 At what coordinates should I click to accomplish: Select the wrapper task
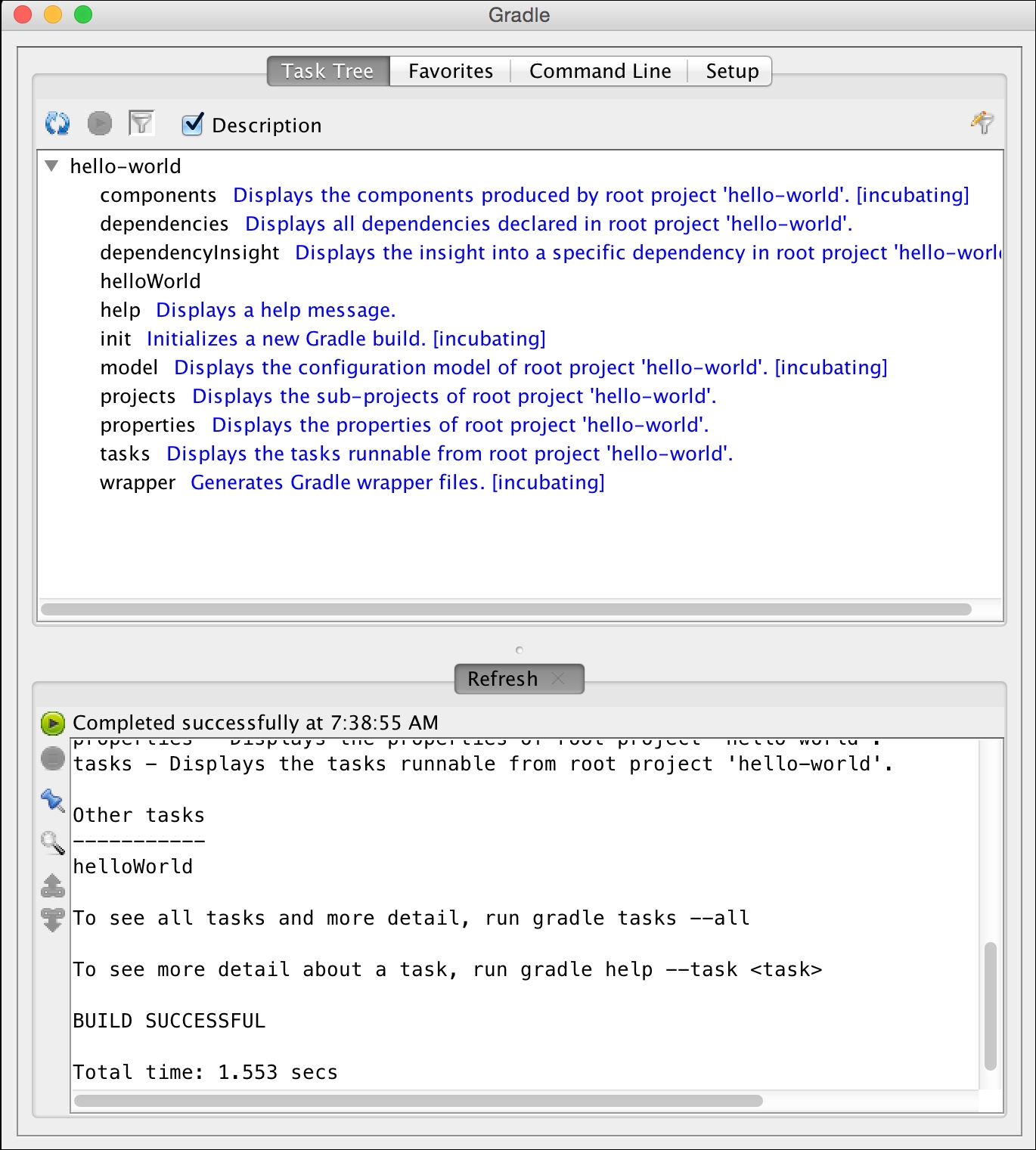point(138,482)
